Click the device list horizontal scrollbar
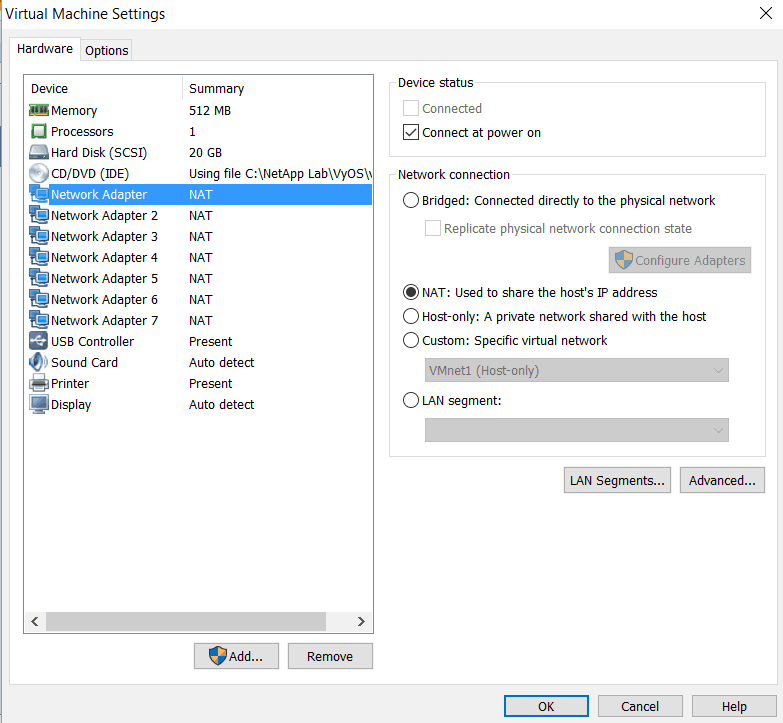The height and width of the screenshot is (723, 783). pos(185,621)
